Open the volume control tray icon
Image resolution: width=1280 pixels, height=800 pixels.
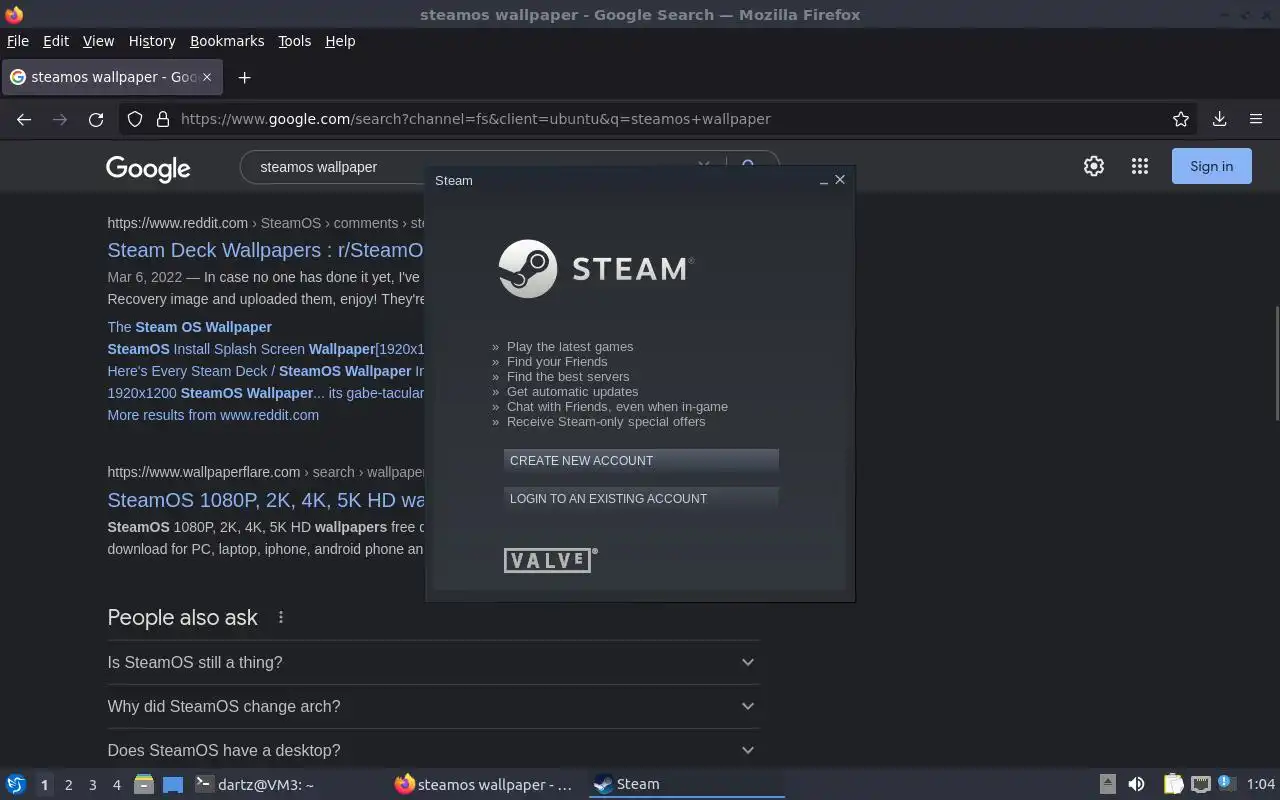(x=1136, y=784)
